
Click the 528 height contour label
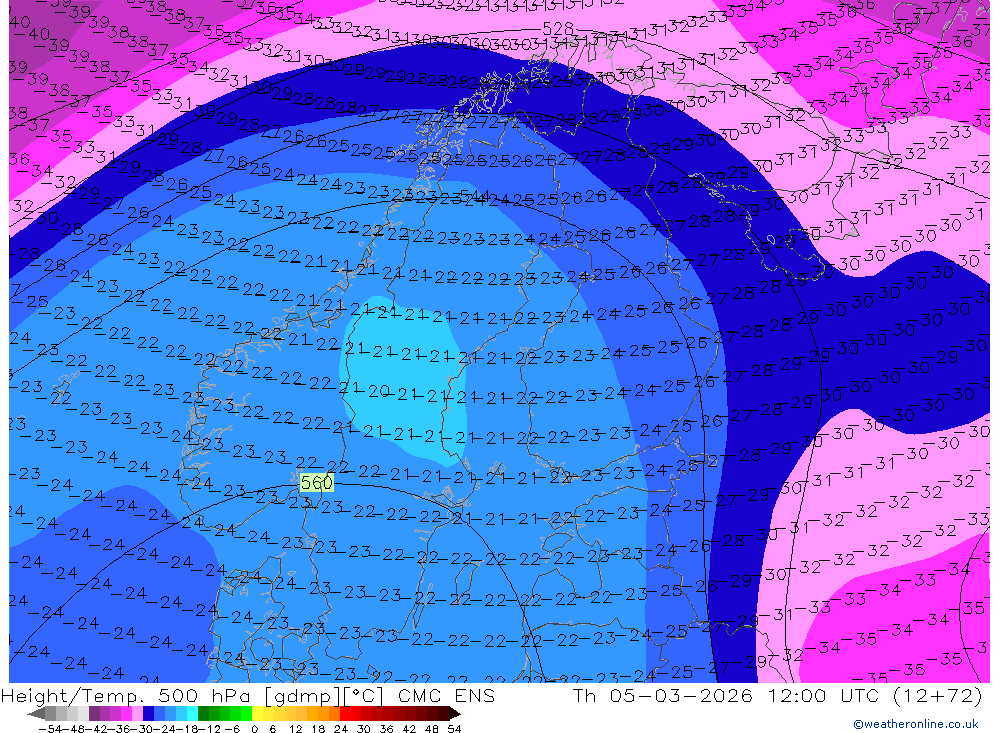558,29
